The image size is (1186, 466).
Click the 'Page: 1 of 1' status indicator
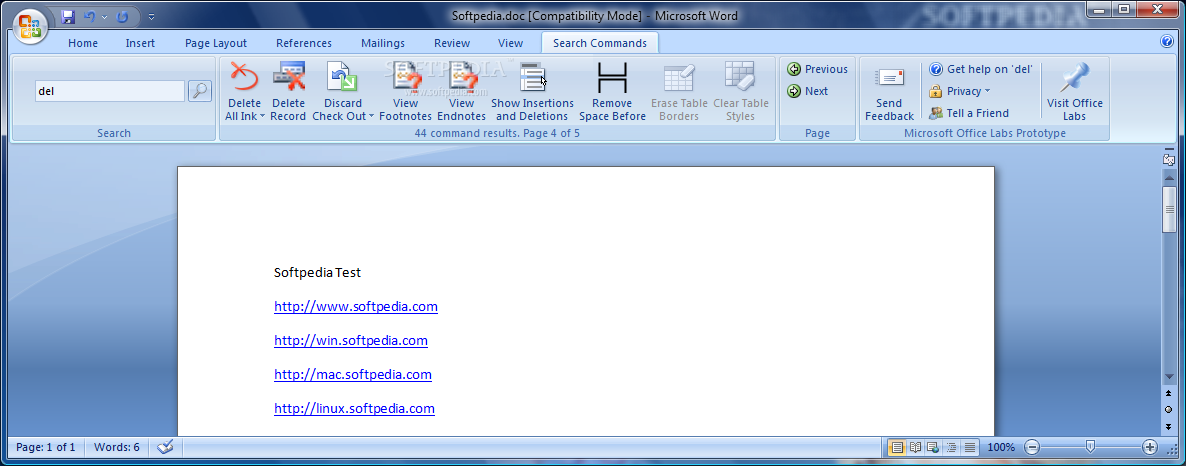(x=45, y=447)
